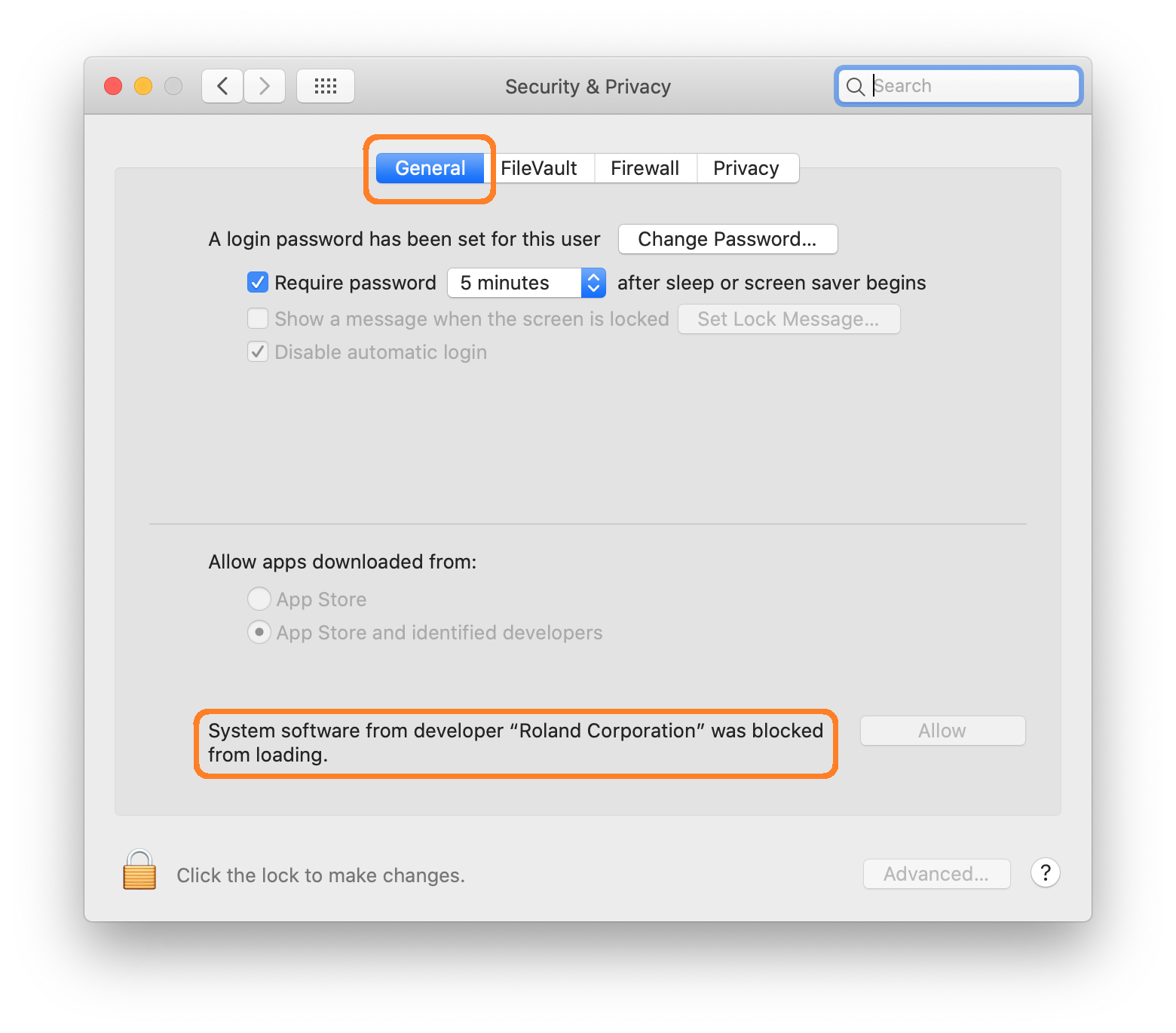Click the Change Password button
The height and width of the screenshot is (1033, 1176).
pos(727,239)
